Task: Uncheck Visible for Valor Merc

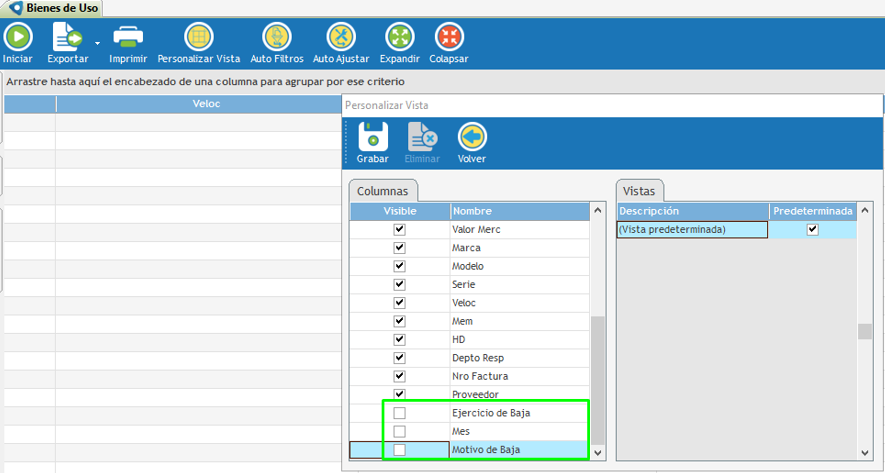Action: [x=400, y=230]
